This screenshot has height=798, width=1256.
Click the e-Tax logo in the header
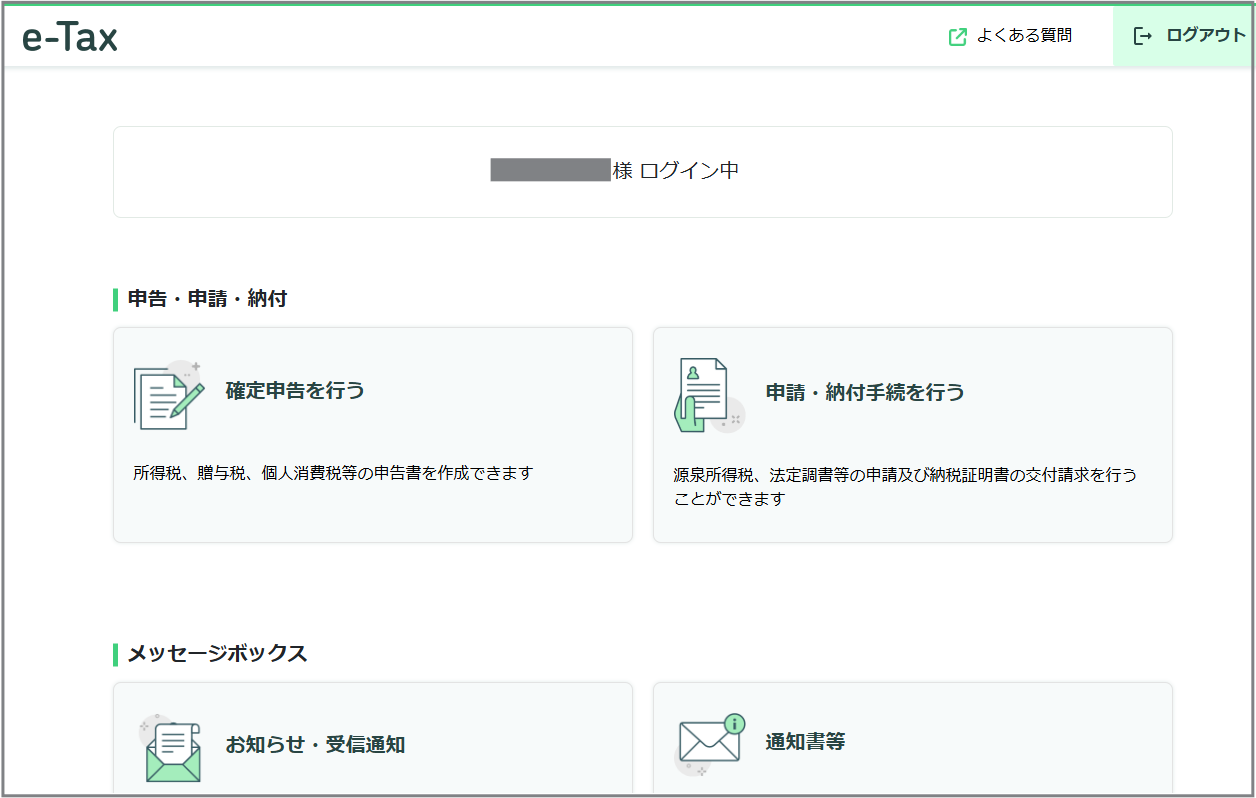coord(70,36)
